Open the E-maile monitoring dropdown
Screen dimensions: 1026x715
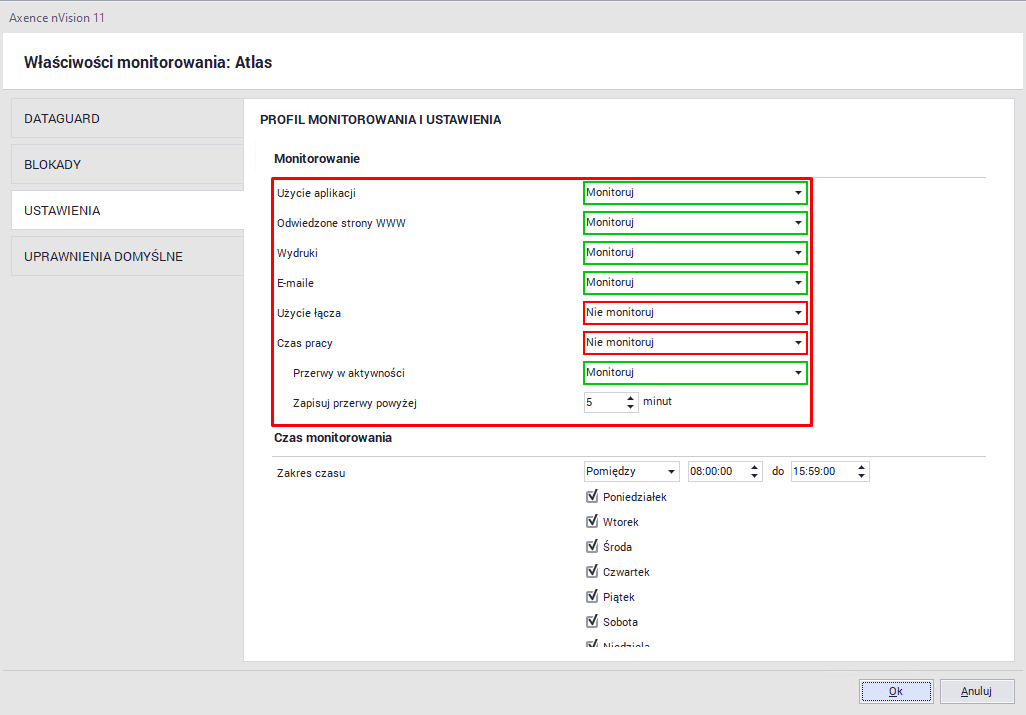coord(798,282)
